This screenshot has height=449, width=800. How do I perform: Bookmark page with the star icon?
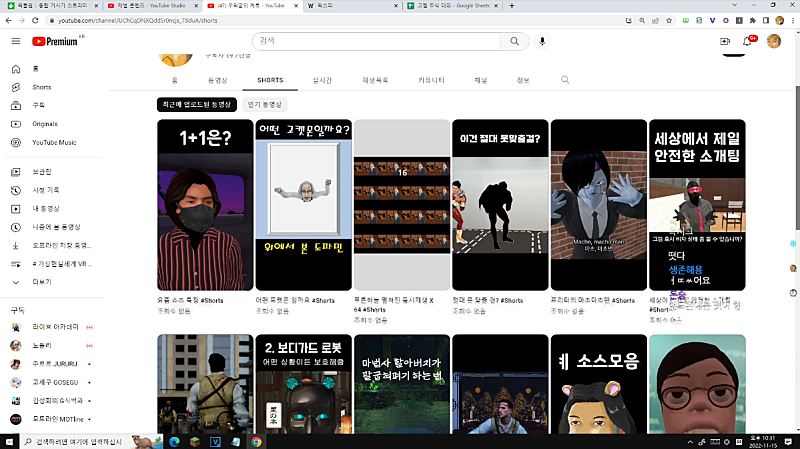point(666,20)
